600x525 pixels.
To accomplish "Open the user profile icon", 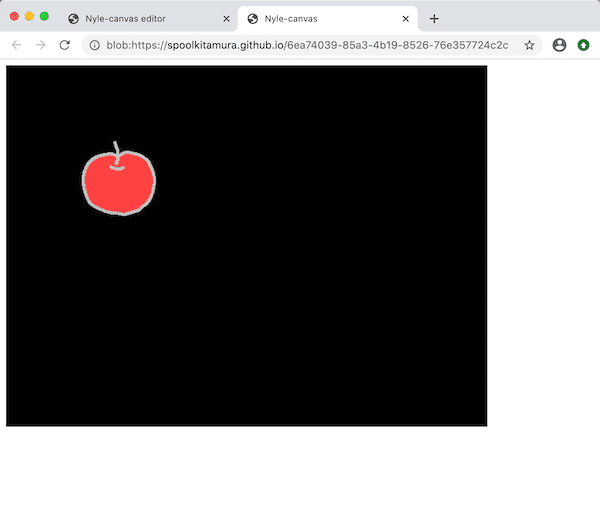I will [559, 45].
